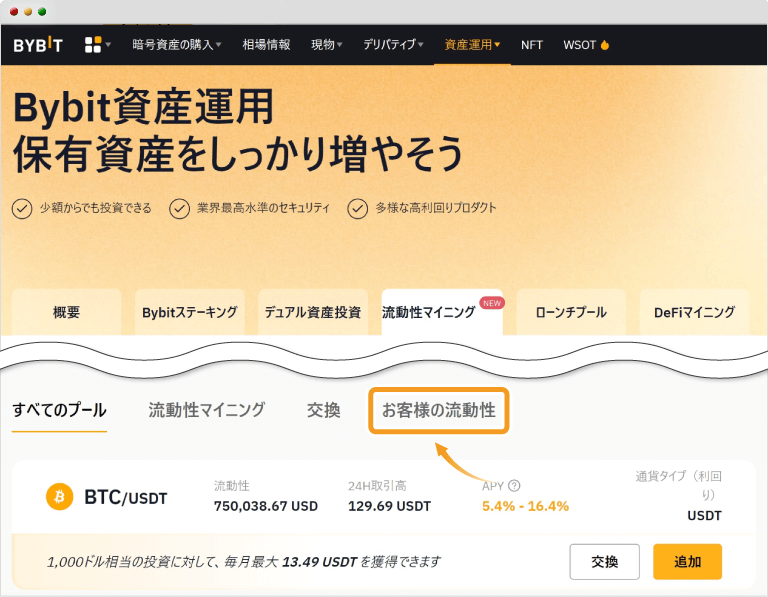This screenshot has height=597, width=768.
Task: Expand arrow next to apps grid
Action: (108, 45)
